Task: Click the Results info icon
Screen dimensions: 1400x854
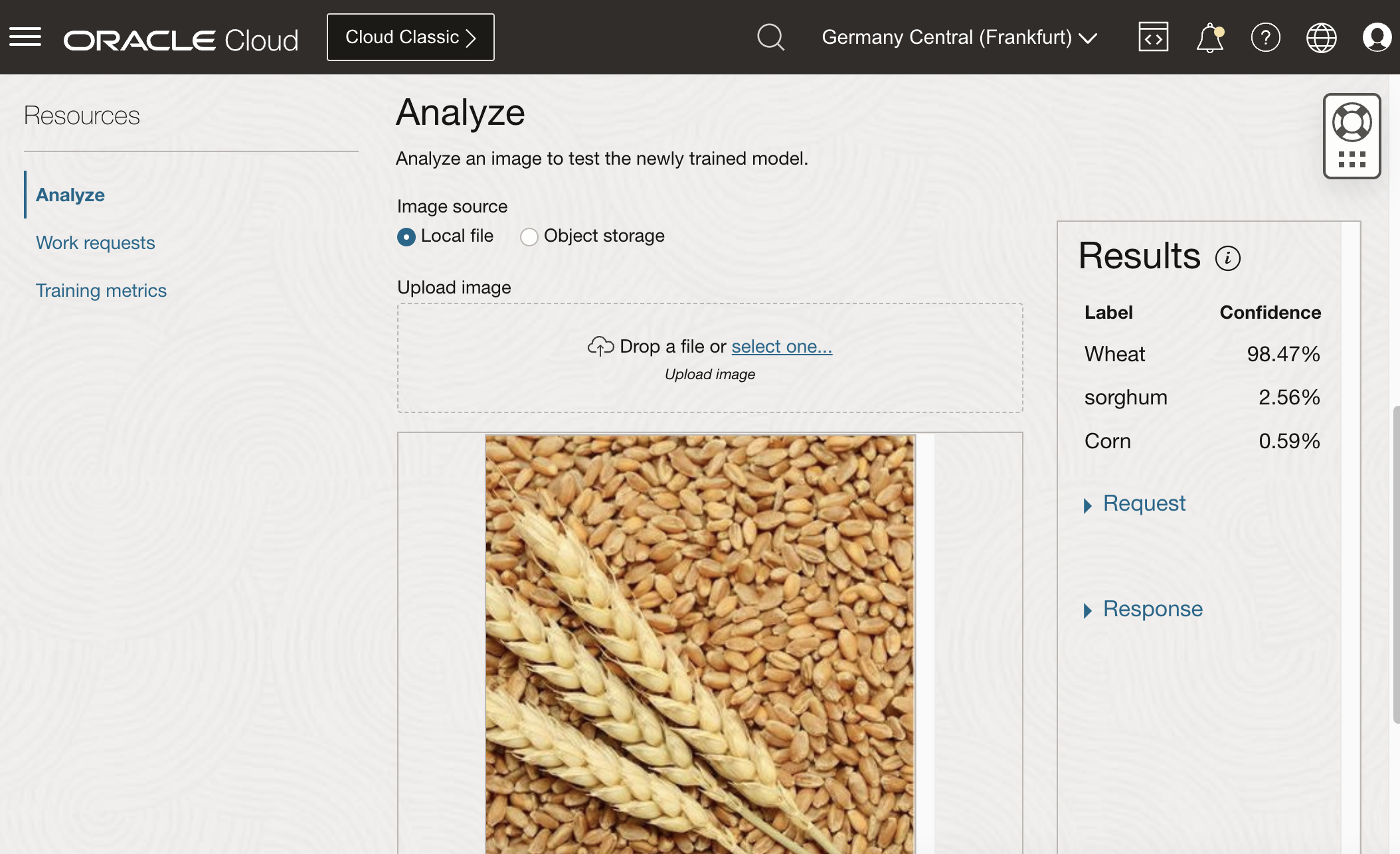Action: (x=1227, y=258)
